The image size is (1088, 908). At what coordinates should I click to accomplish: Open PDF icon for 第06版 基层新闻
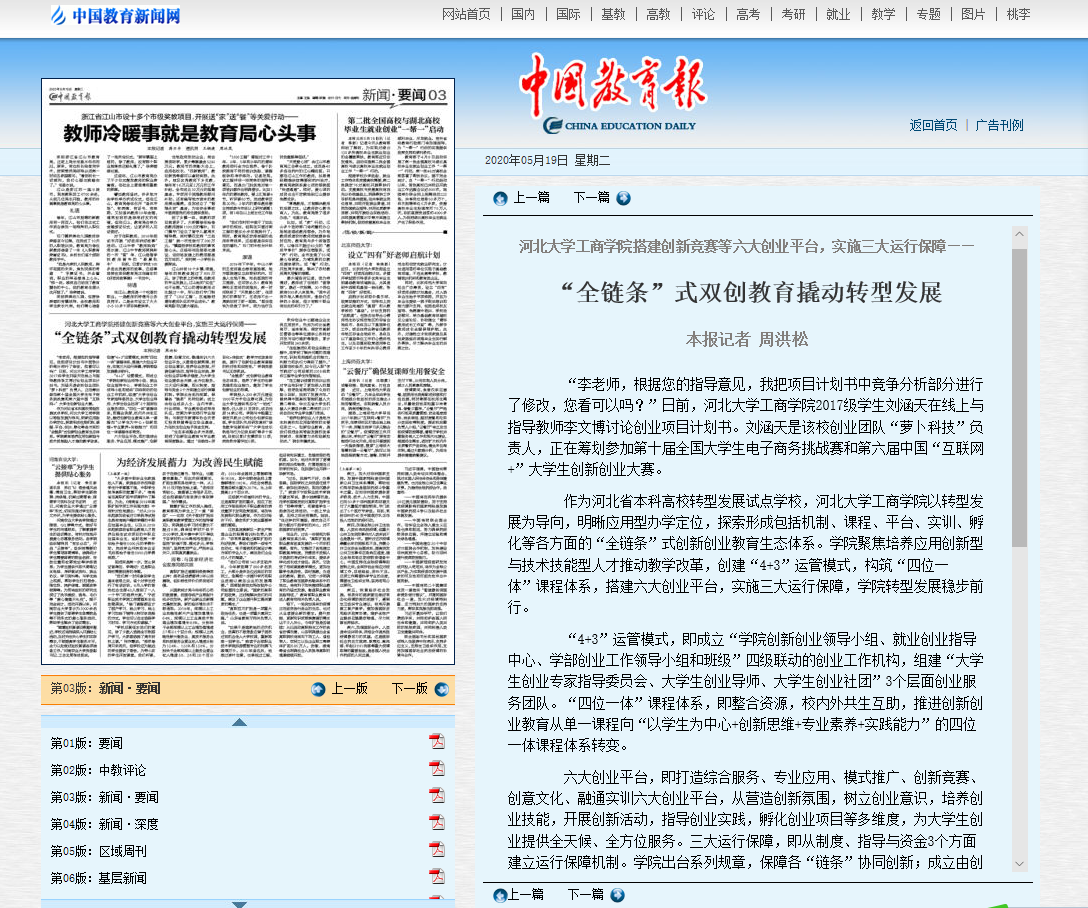click(436, 877)
